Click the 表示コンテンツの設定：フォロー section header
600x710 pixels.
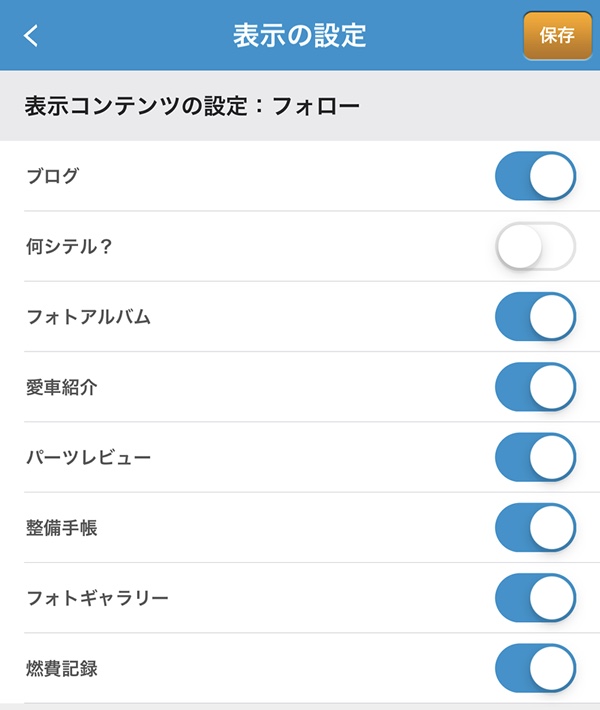(192, 106)
